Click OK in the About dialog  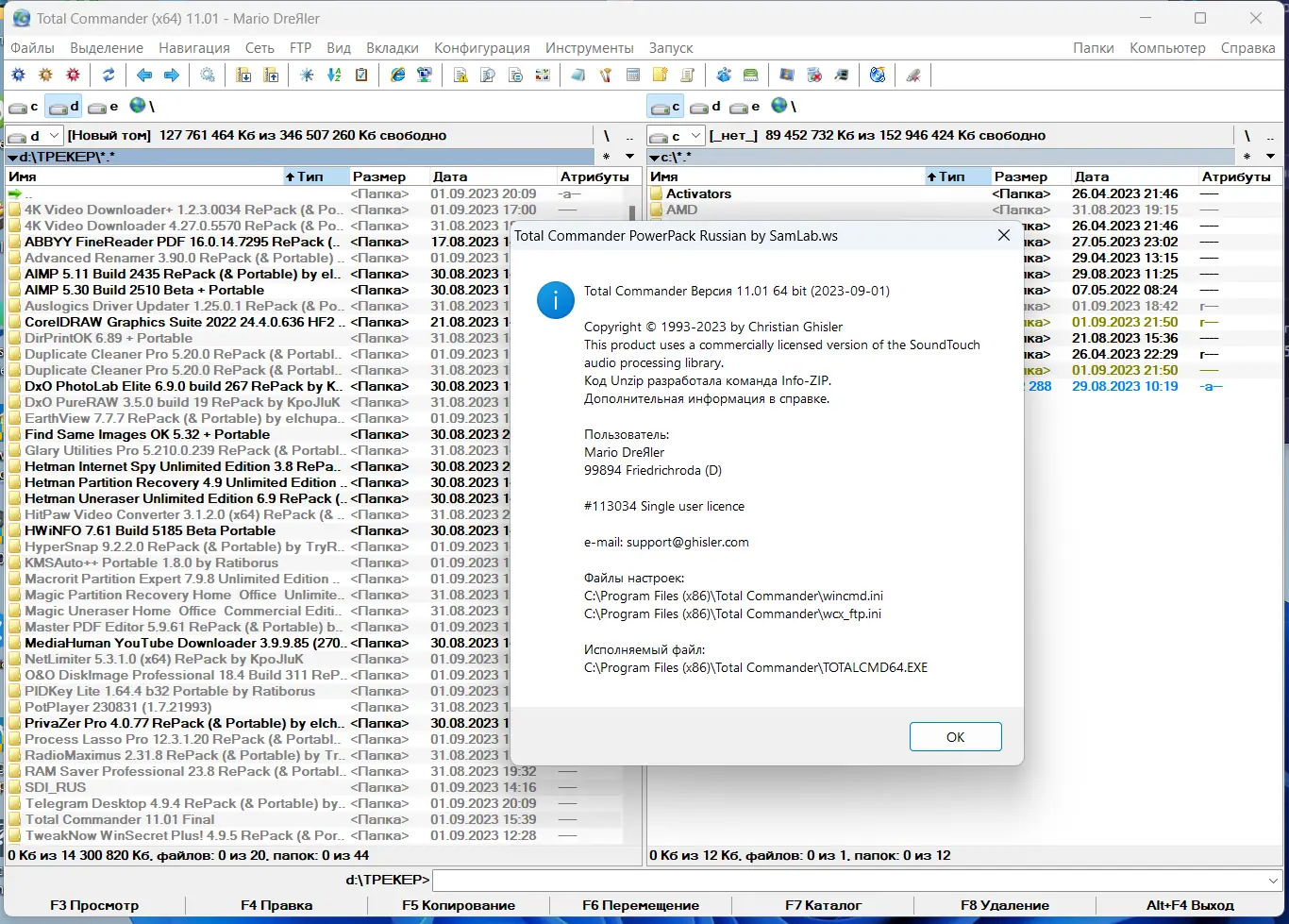point(955,736)
